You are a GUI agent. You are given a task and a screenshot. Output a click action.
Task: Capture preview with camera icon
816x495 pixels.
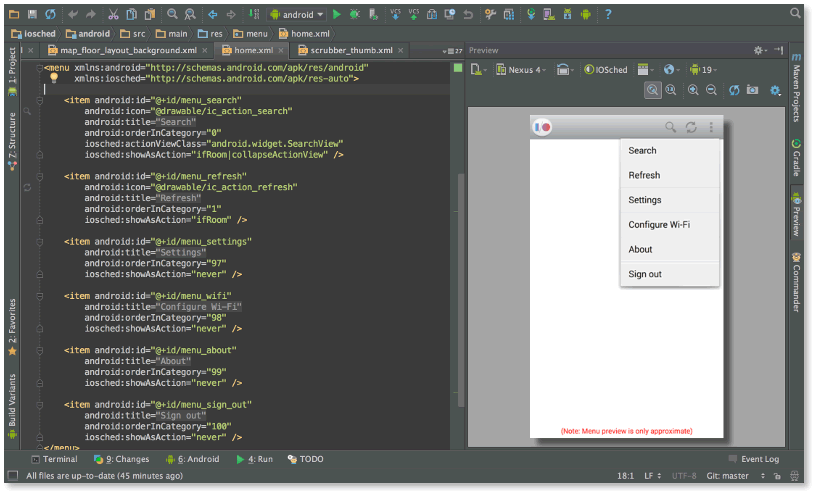[753, 90]
